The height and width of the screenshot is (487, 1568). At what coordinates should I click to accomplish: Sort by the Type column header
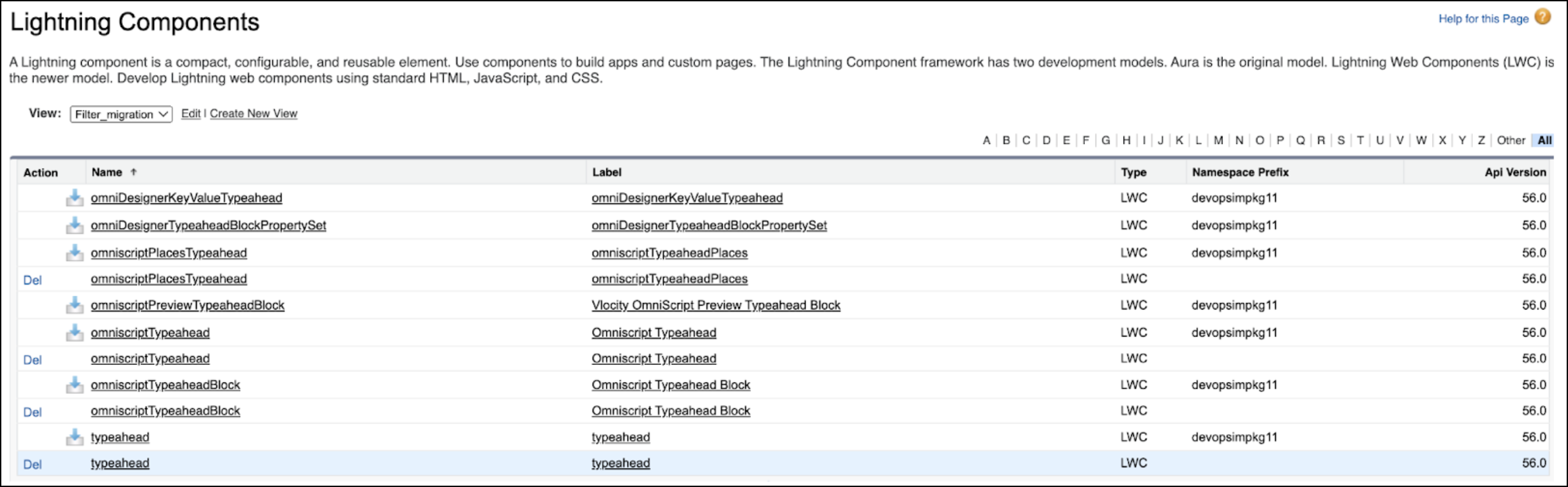[1133, 172]
